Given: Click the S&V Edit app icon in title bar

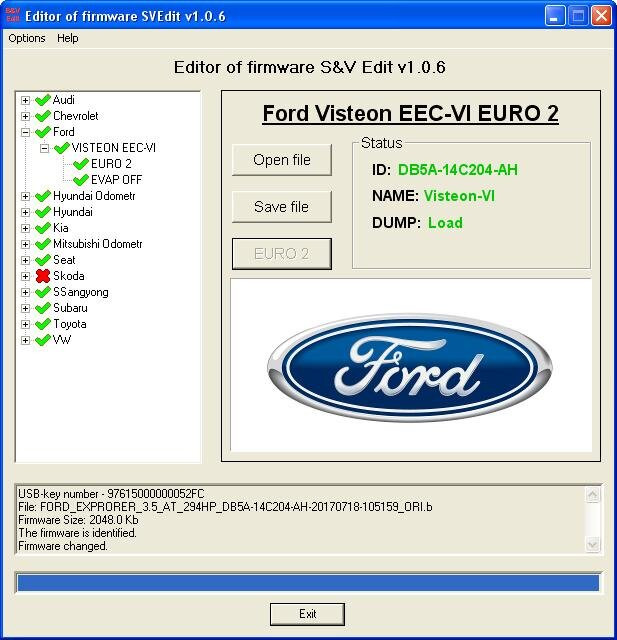Looking at the screenshot, I should pos(12,16).
